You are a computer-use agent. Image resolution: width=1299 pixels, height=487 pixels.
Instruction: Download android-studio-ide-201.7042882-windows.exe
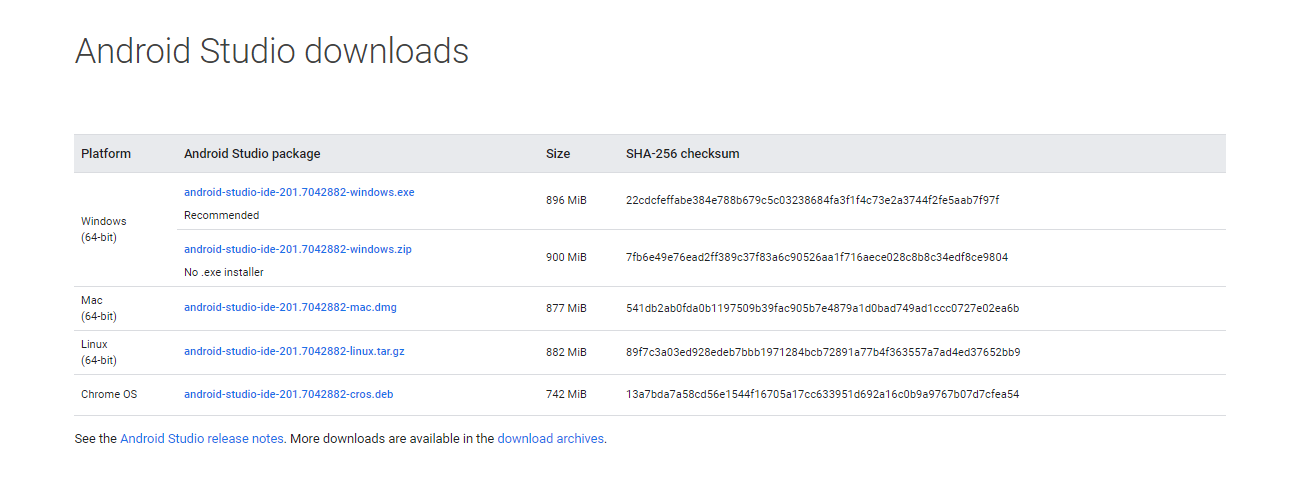click(x=299, y=192)
